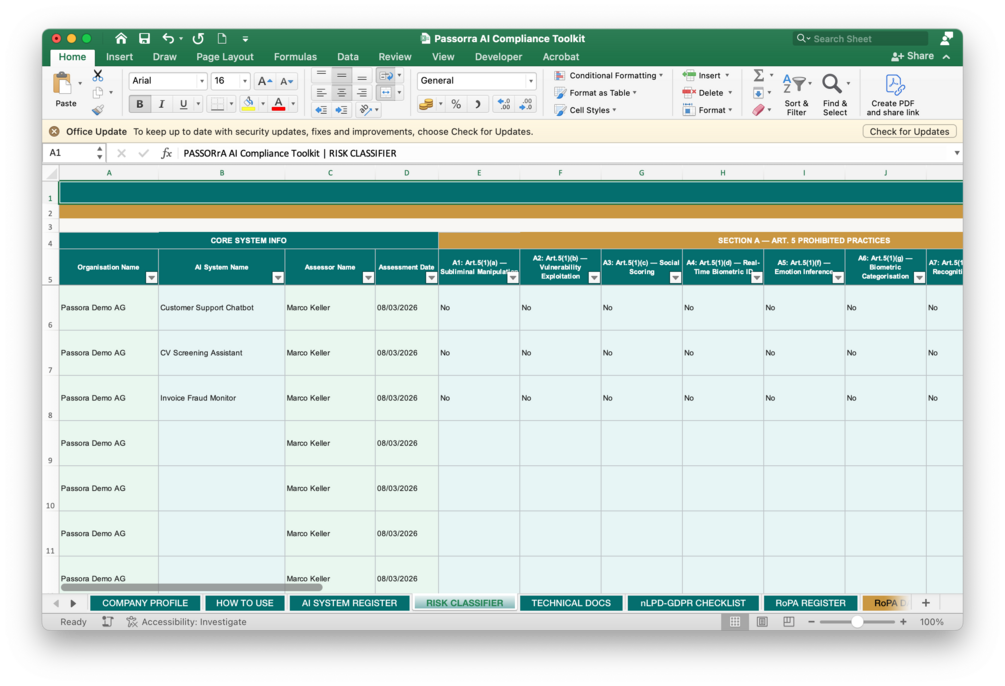Switch to the HOW TO USE sheet
1005x686 pixels.
pos(244,603)
